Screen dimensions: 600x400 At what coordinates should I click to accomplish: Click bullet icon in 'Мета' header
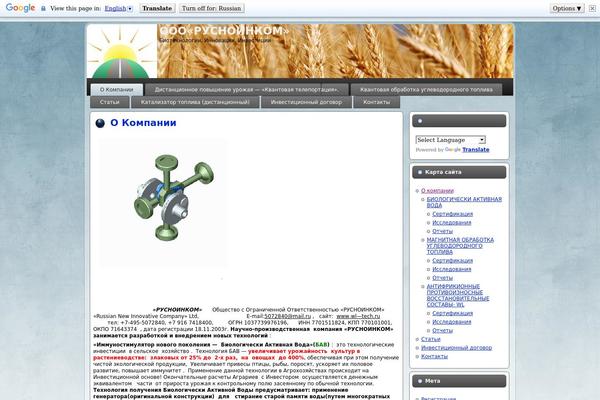pos(420,381)
